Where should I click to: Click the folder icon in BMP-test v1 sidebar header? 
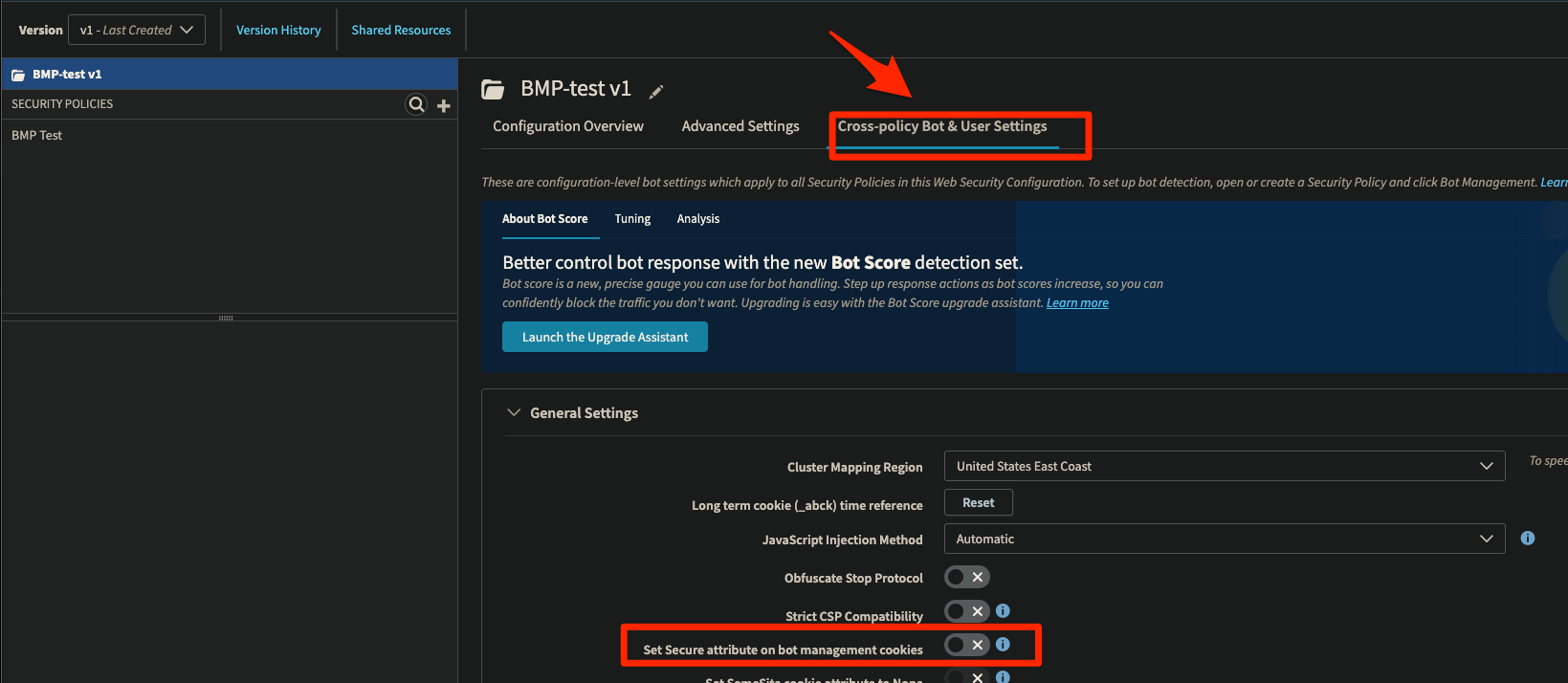pos(18,75)
